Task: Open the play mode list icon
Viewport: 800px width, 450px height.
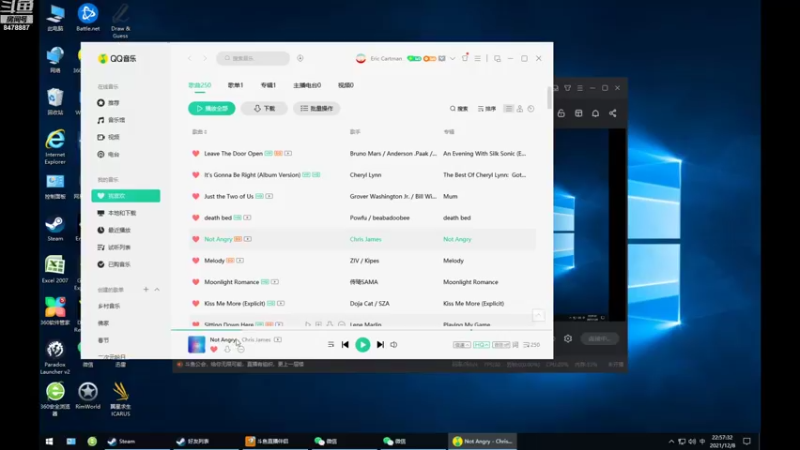Action: coord(331,345)
